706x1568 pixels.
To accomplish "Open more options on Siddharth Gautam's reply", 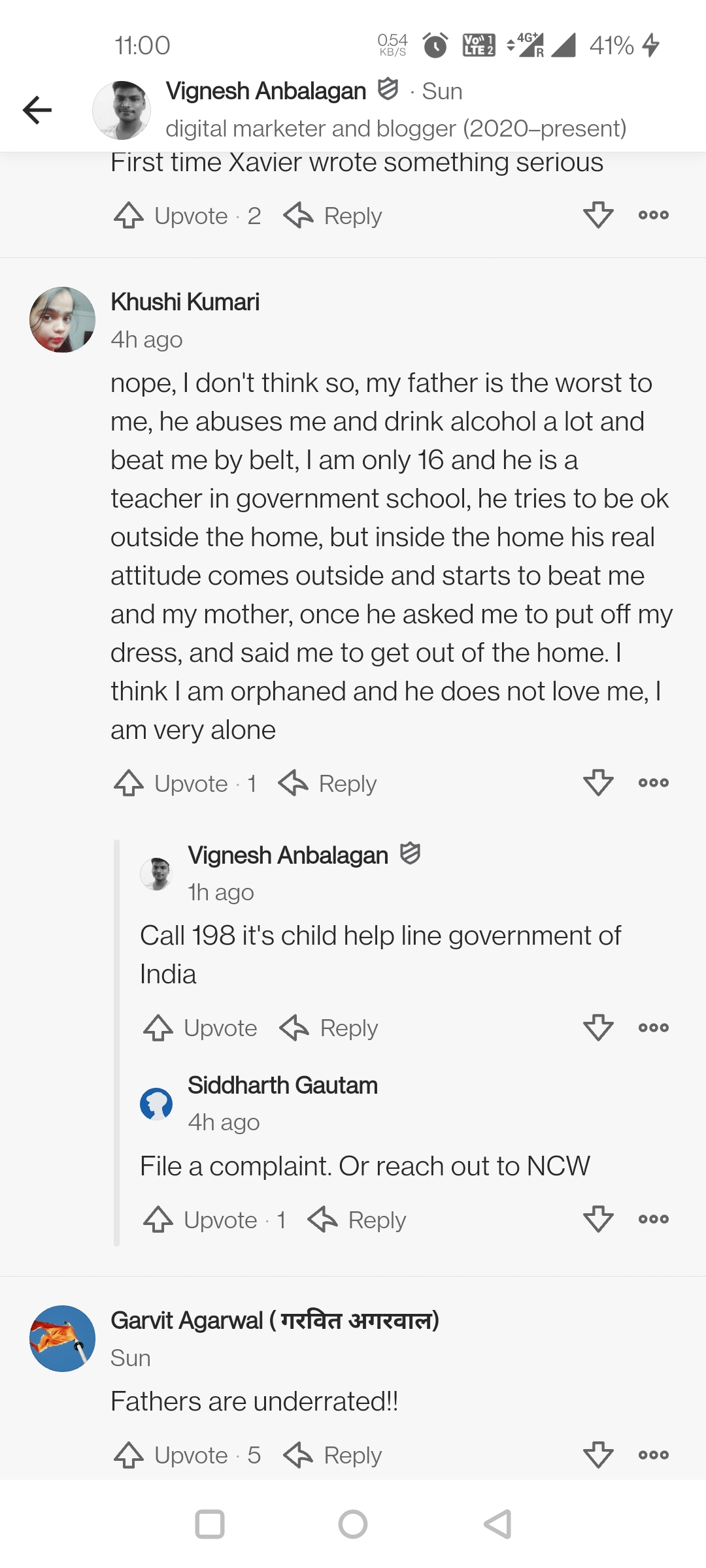I will click(x=653, y=1219).
